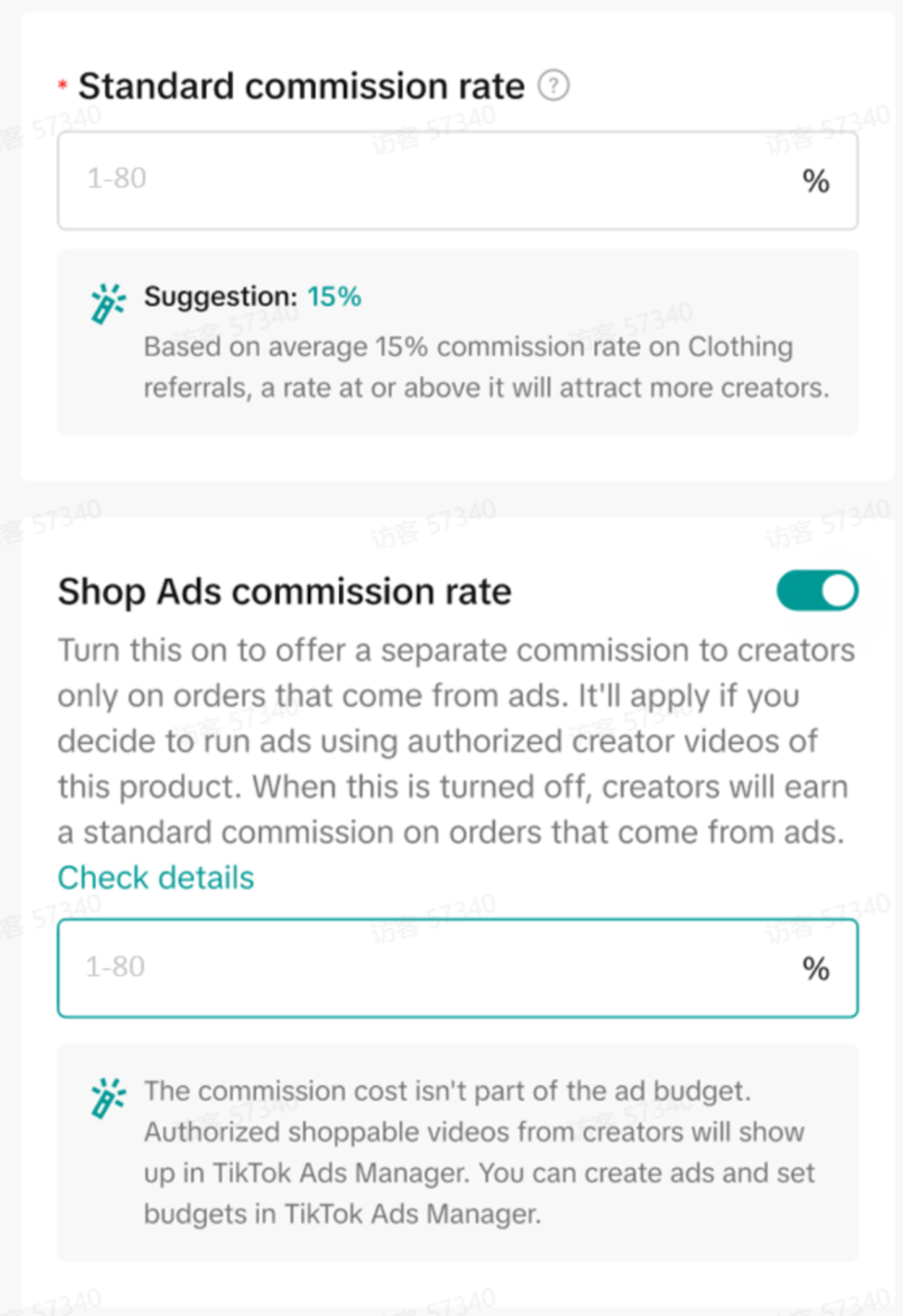Viewport: 903px width, 1316px height.
Task: Click the percent symbol in Shop Ads field
Action: [x=815, y=968]
